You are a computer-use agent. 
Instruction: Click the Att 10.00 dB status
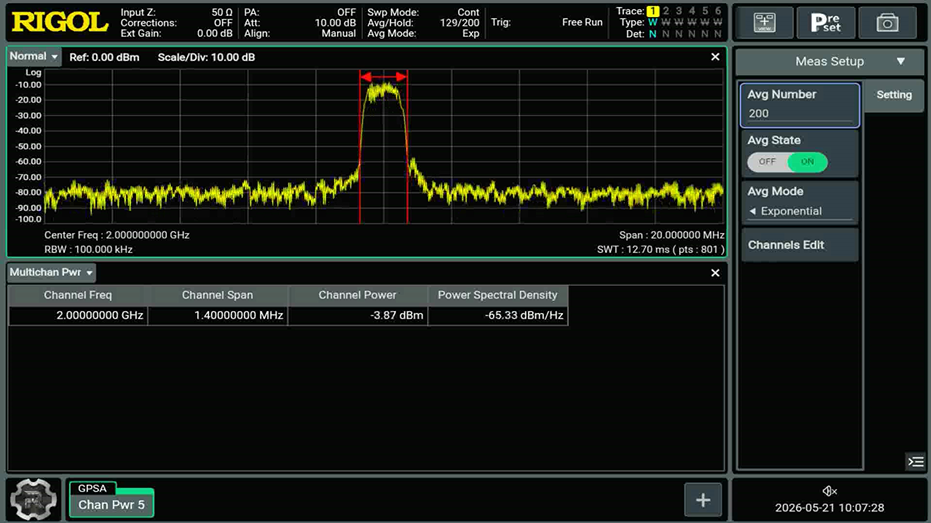click(x=300, y=23)
